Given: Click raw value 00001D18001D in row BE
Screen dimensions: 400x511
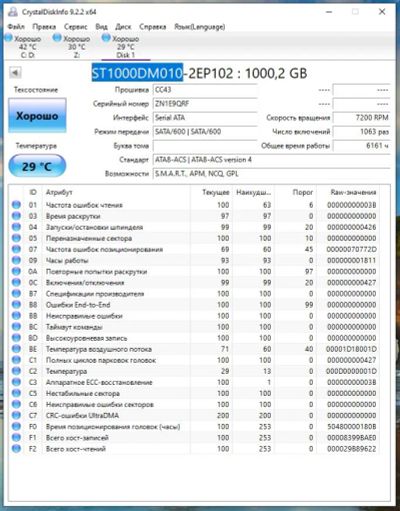Looking at the screenshot, I should tap(351, 349).
